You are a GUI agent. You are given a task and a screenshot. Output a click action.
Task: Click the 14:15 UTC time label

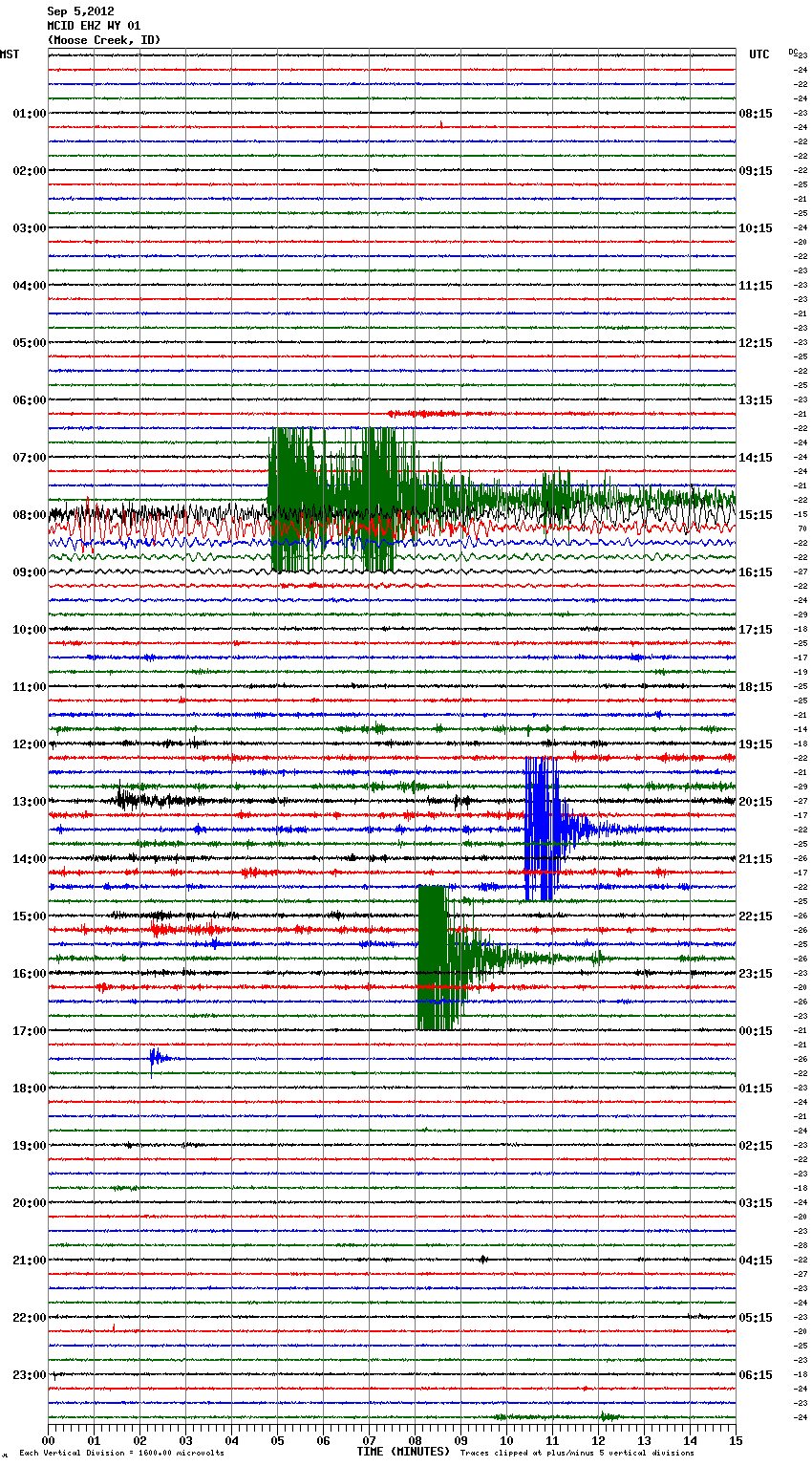pos(756,458)
